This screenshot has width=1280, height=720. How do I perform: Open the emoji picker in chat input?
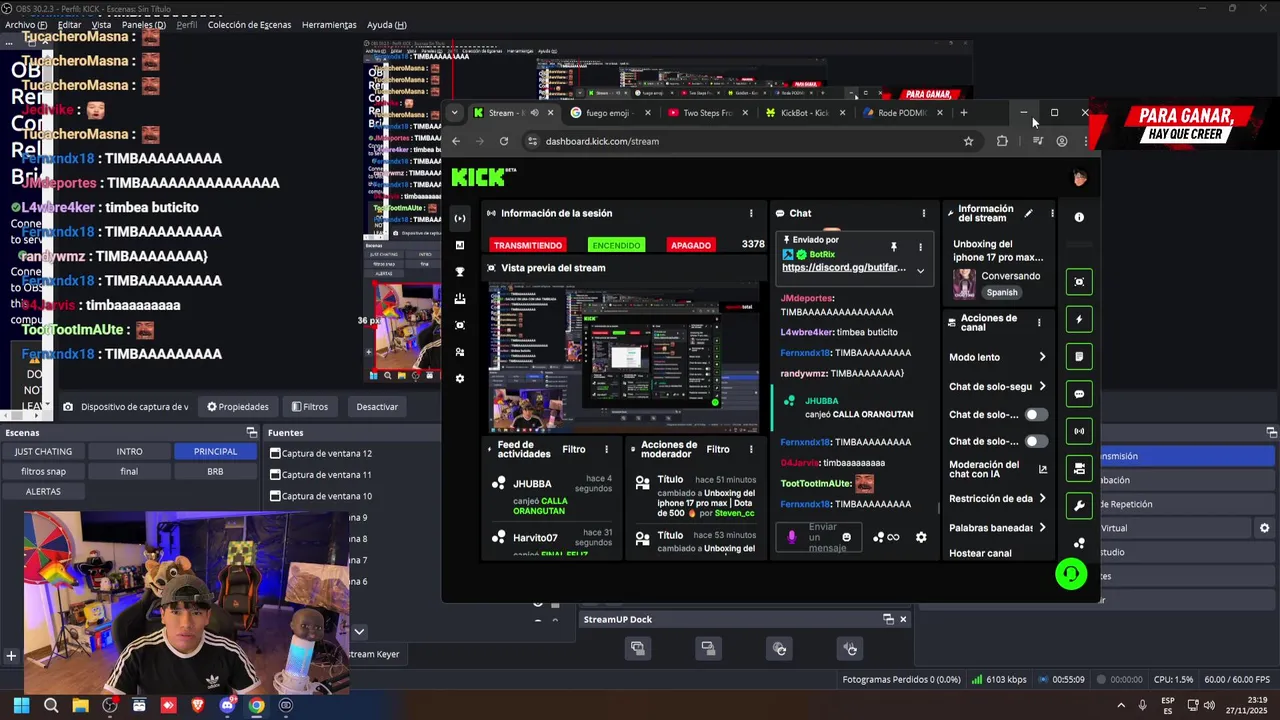point(846,537)
